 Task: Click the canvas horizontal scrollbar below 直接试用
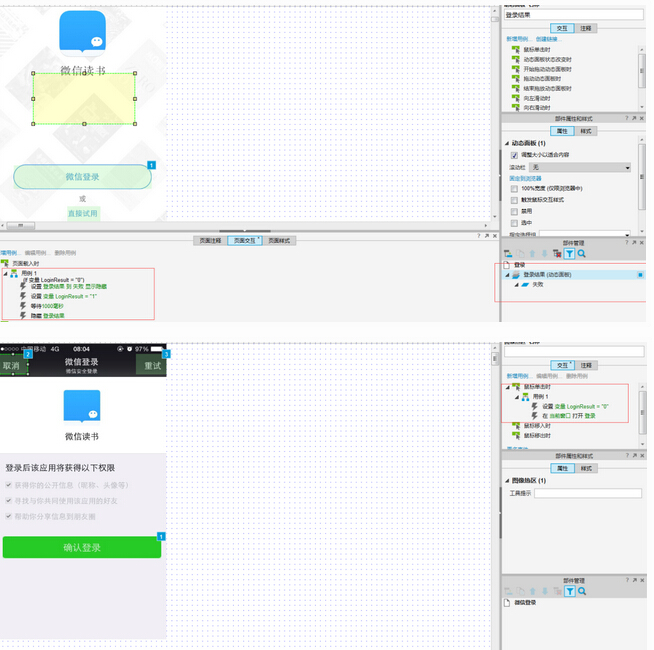20,226
